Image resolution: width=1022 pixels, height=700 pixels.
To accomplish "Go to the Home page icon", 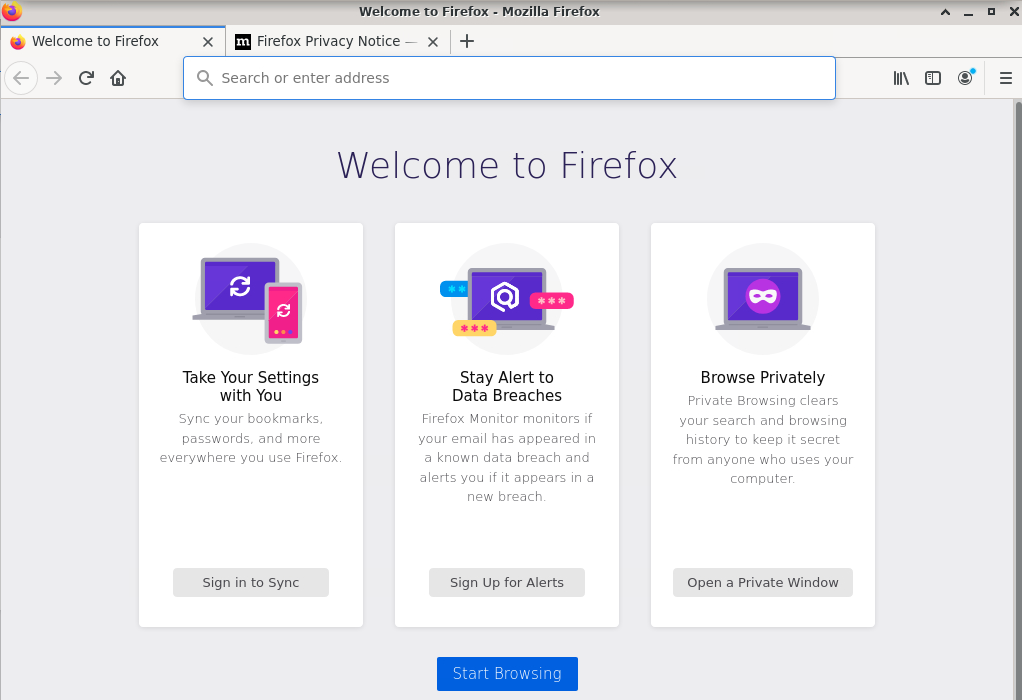I will point(118,78).
